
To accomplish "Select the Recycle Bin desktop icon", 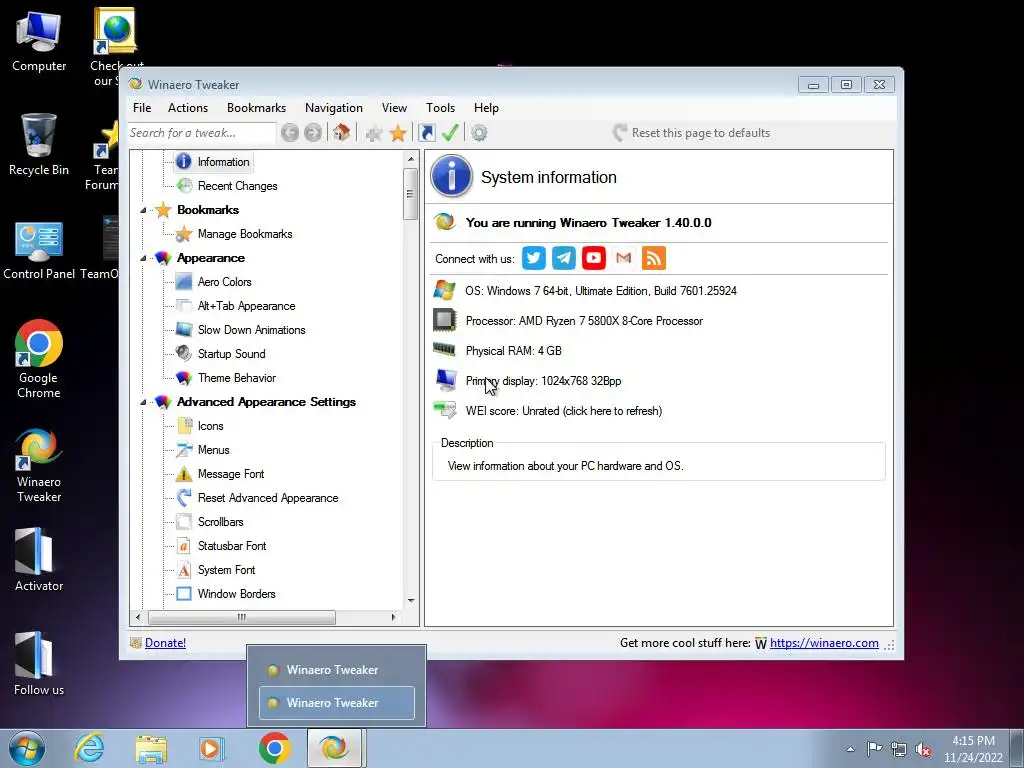I will pos(39,144).
